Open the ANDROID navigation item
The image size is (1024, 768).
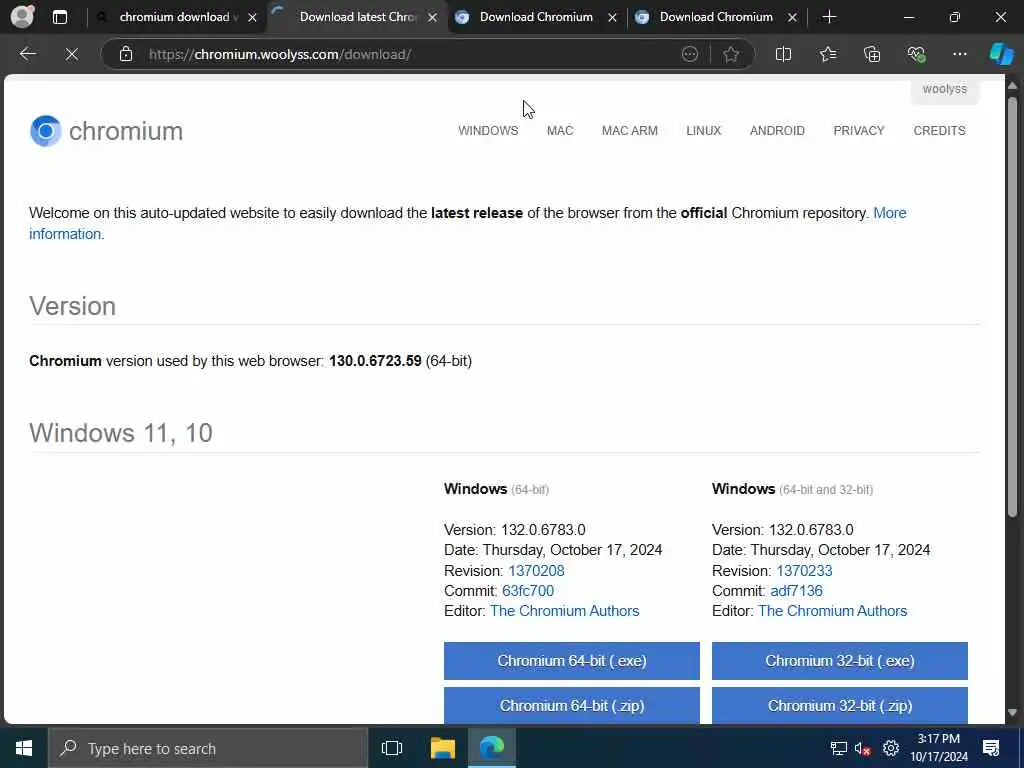(777, 131)
